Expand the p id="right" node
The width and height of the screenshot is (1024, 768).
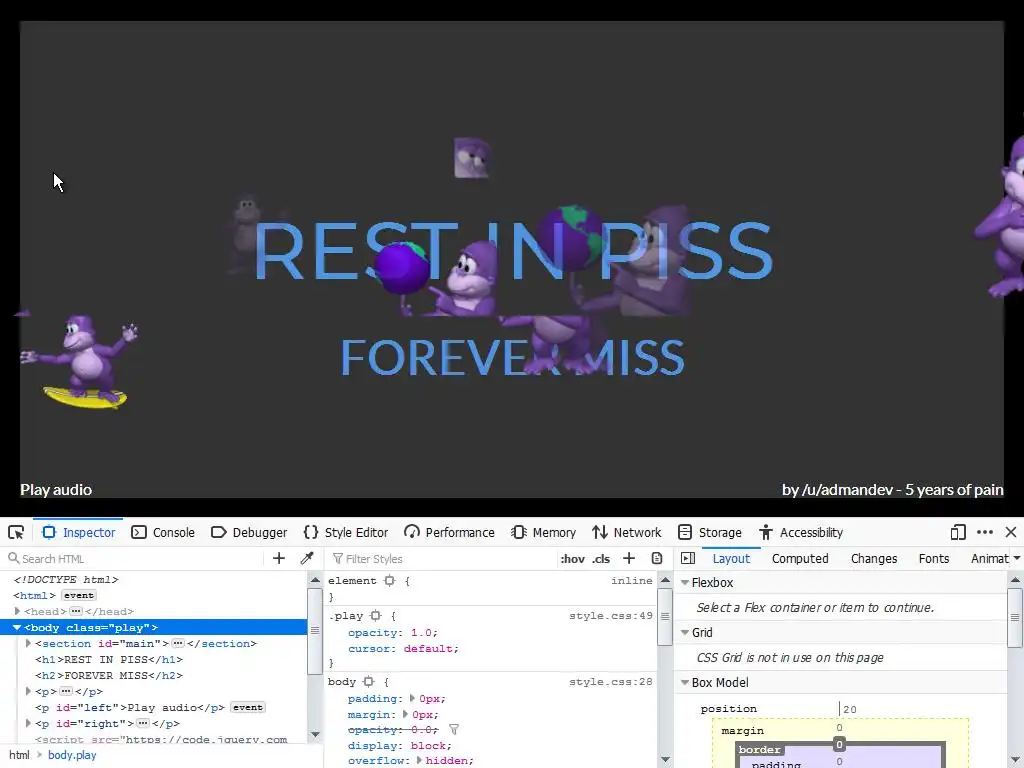point(28,723)
